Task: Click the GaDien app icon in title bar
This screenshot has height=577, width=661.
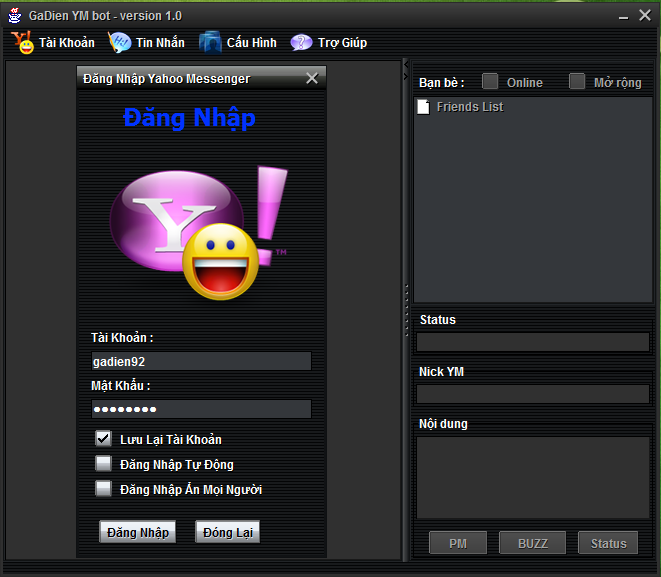Action: pos(15,15)
